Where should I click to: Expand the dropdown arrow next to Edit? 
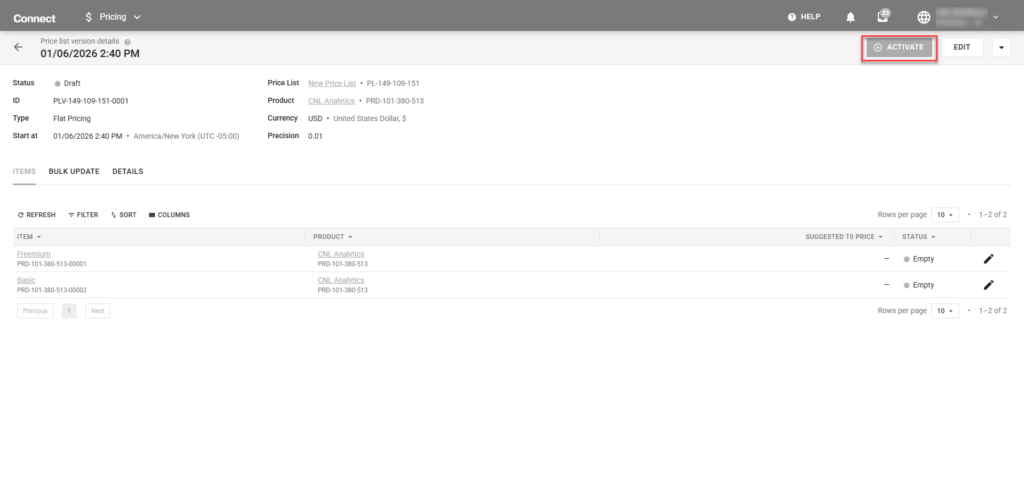(x=1001, y=47)
